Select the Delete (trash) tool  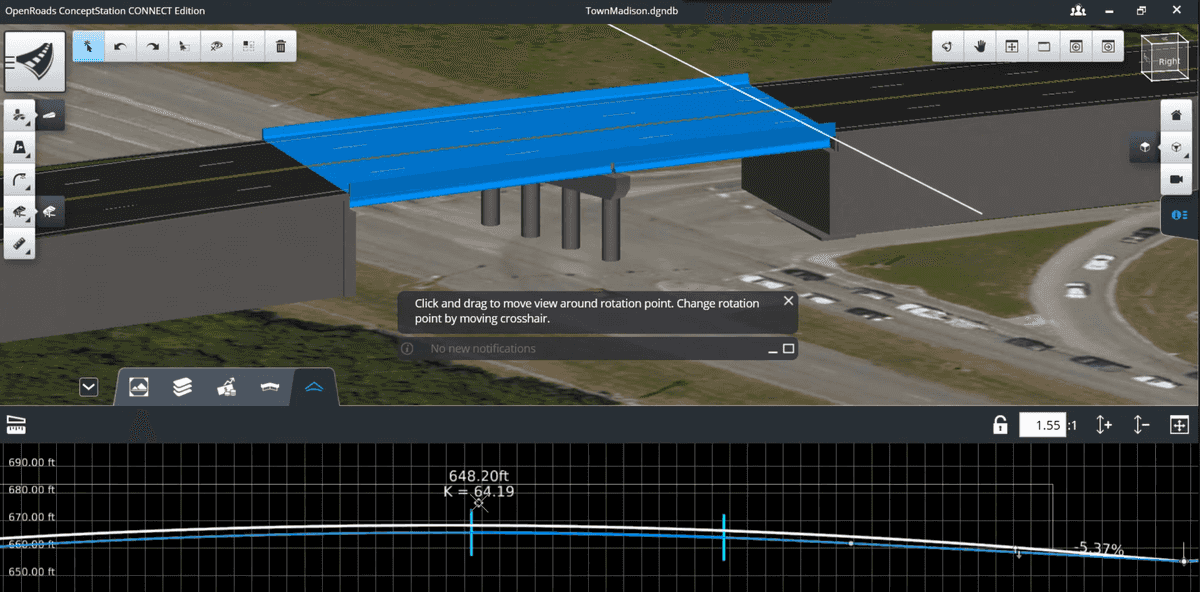click(281, 46)
